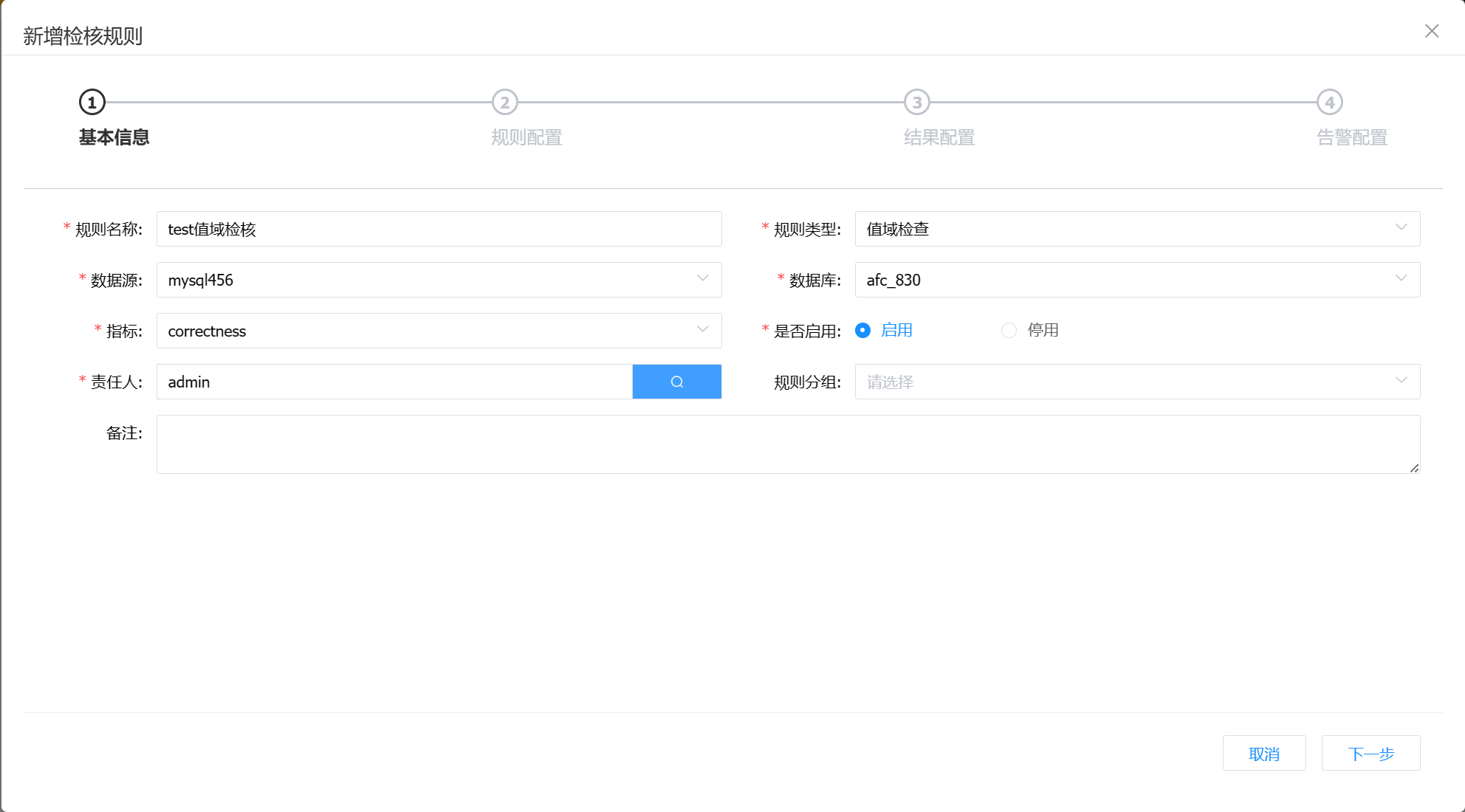Click step 3 circle icon 结果配置
This screenshot has width=1465, height=812.
pos(917,103)
